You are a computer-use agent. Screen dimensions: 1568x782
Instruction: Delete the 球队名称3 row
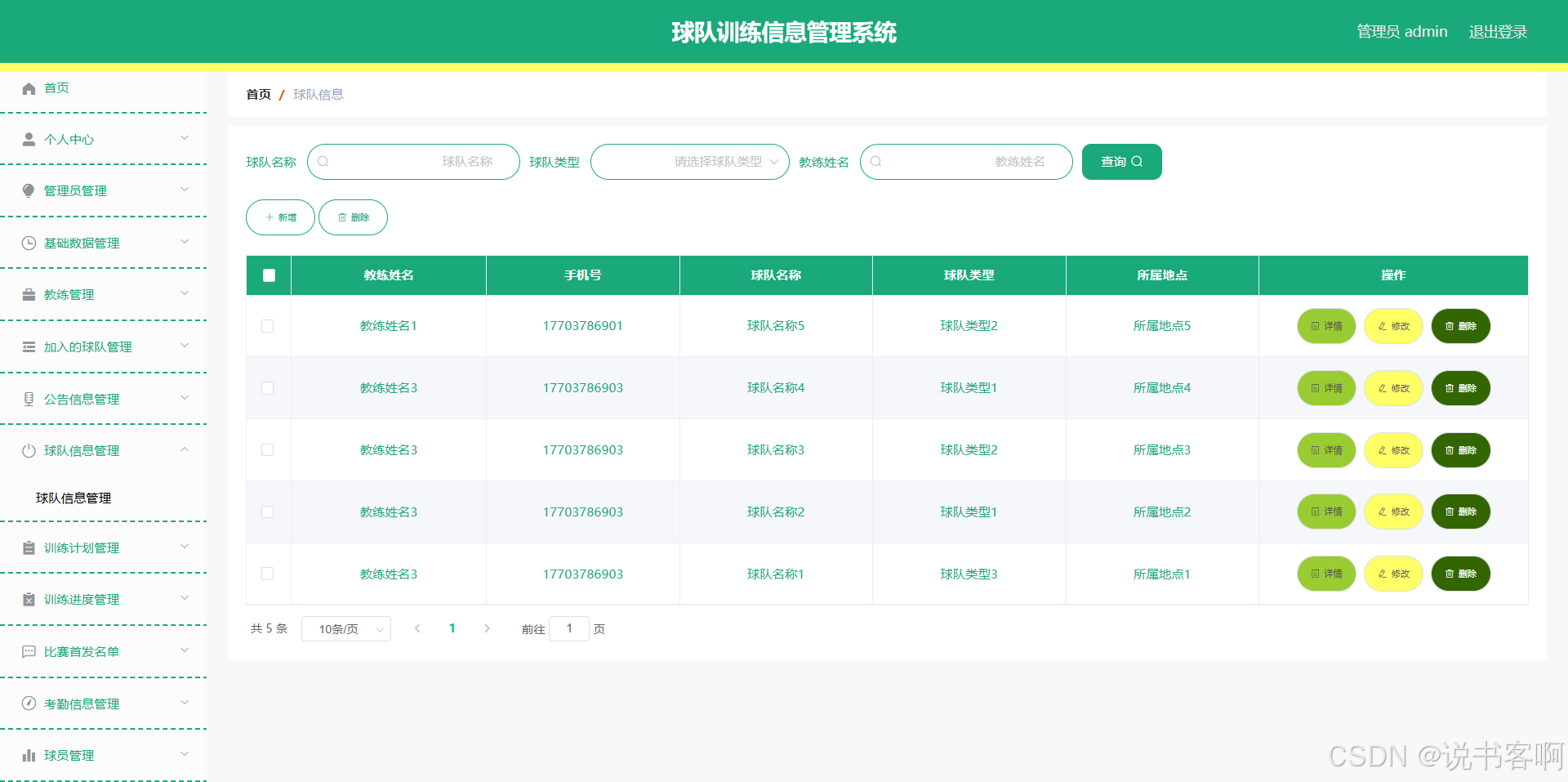pyautogui.click(x=1461, y=450)
